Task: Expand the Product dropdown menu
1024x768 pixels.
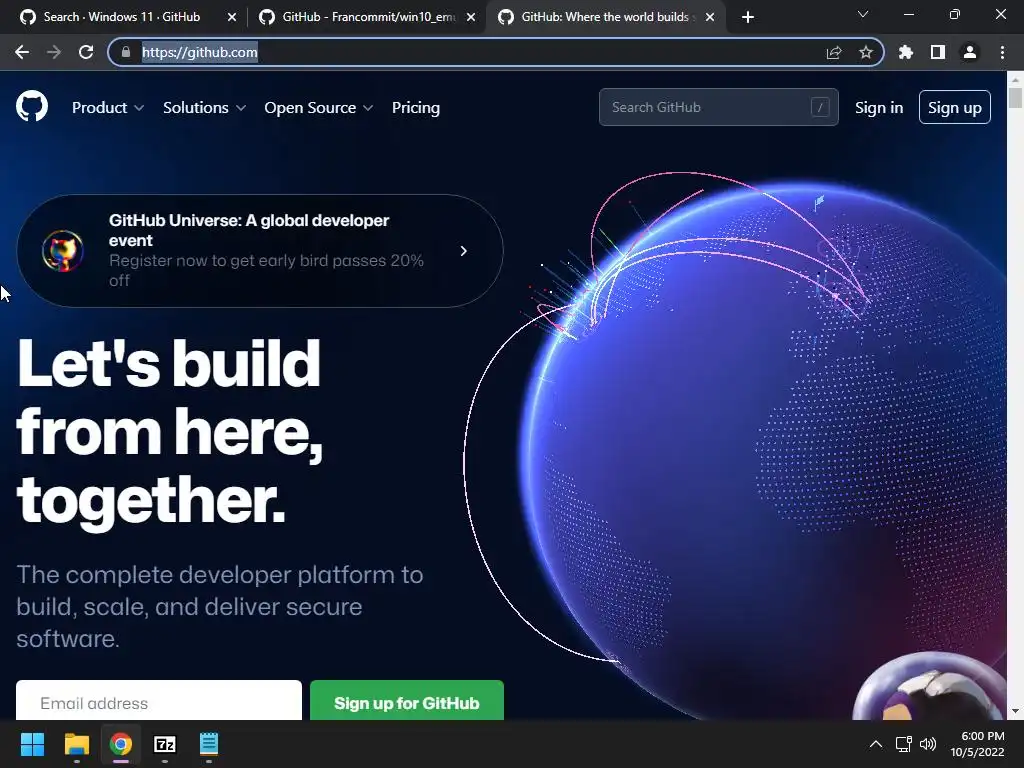Action: 108,108
